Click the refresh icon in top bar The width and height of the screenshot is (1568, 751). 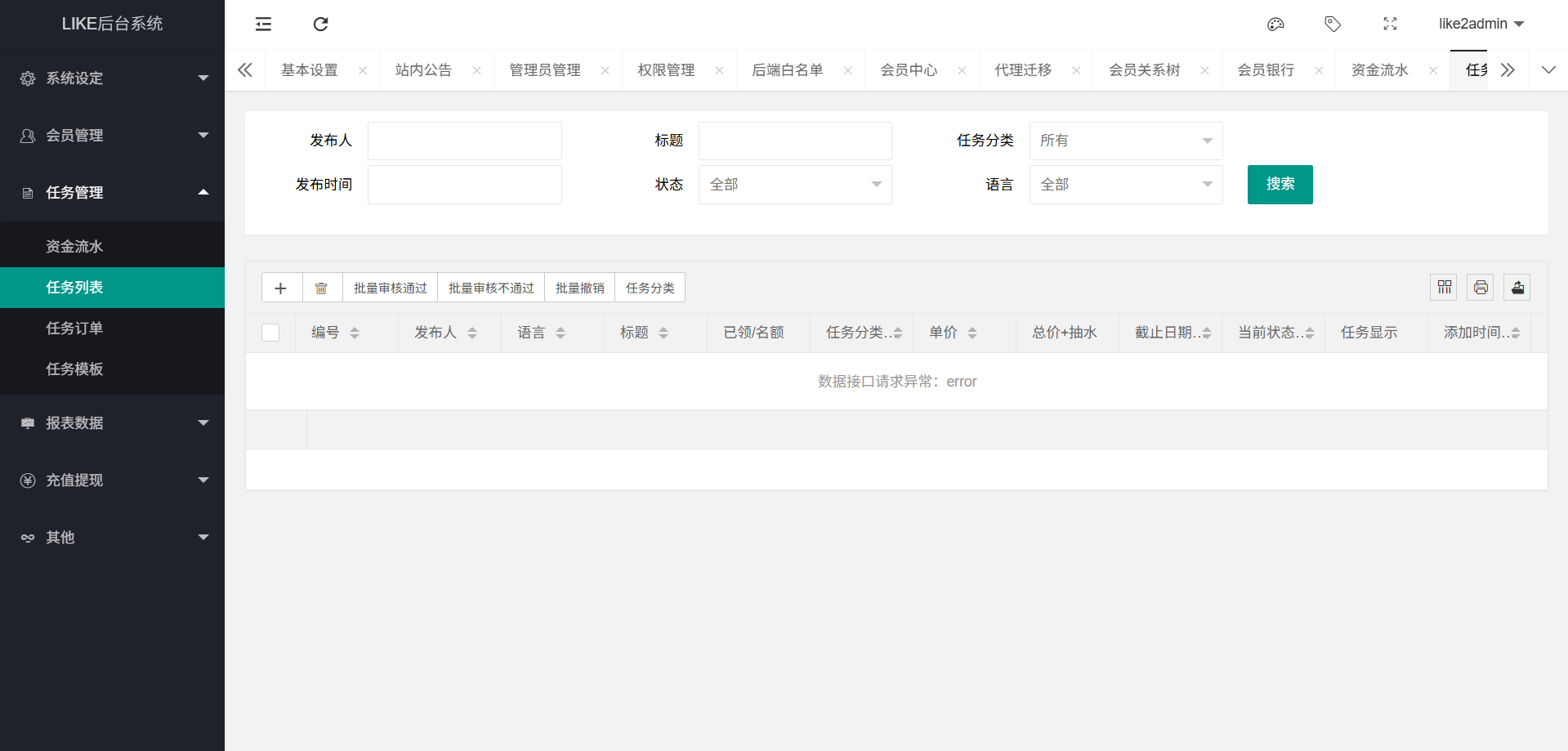pyautogui.click(x=320, y=24)
